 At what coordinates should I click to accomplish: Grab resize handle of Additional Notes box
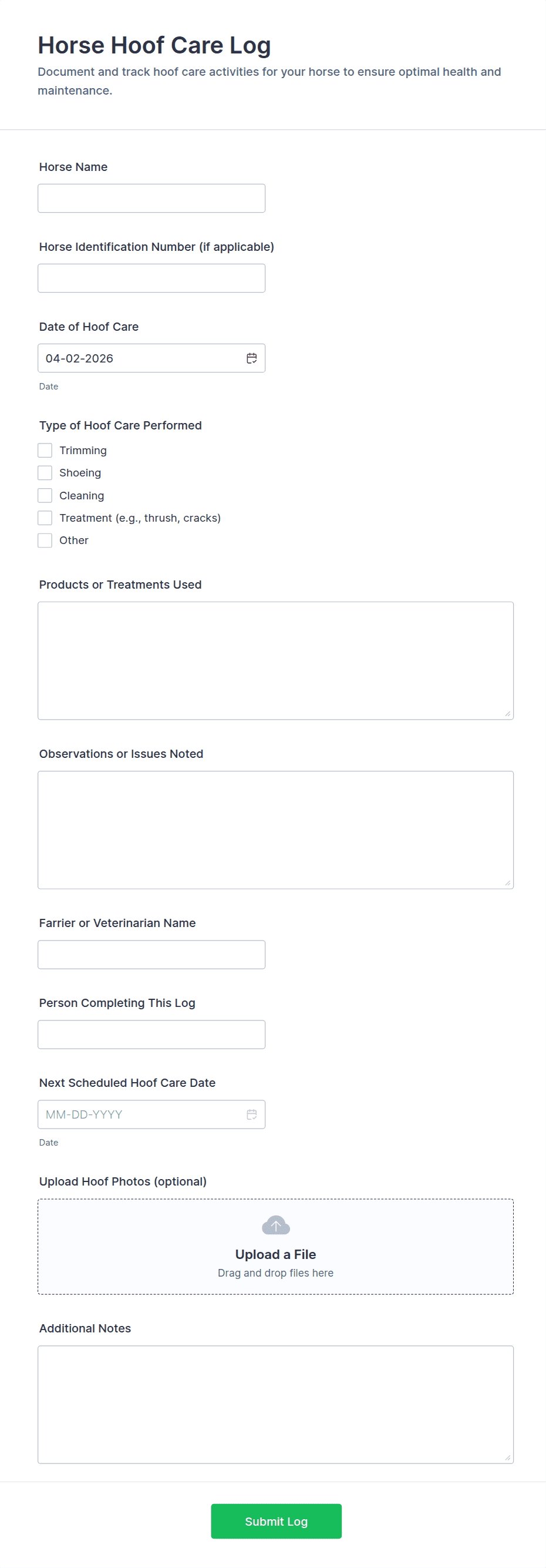pyautogui.click(x=508, y=1457)
